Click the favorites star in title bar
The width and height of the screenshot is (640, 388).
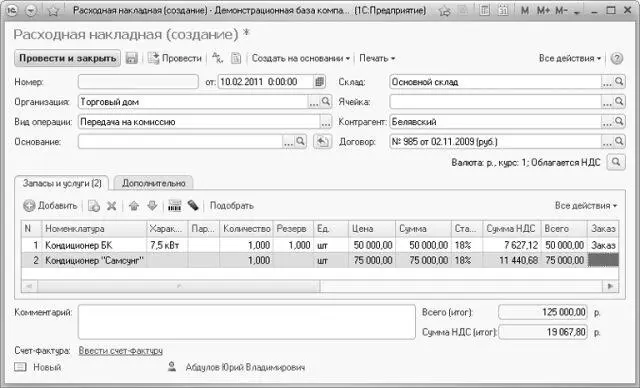point(53,11)
